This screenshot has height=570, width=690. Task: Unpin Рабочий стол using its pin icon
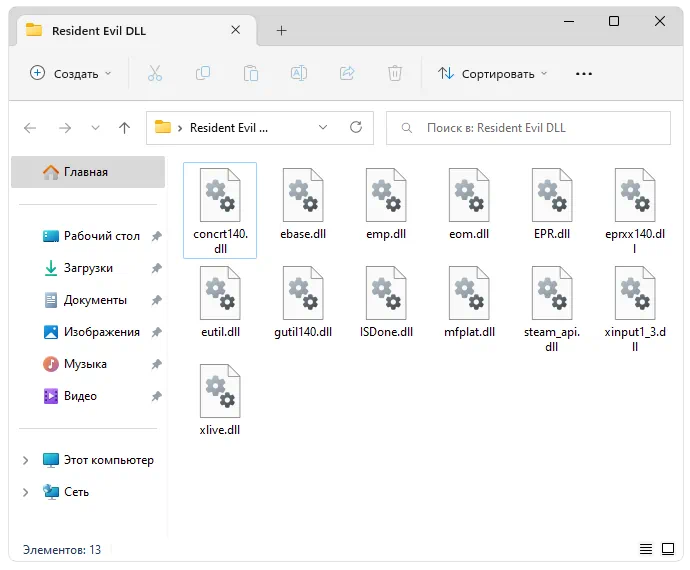156,236
